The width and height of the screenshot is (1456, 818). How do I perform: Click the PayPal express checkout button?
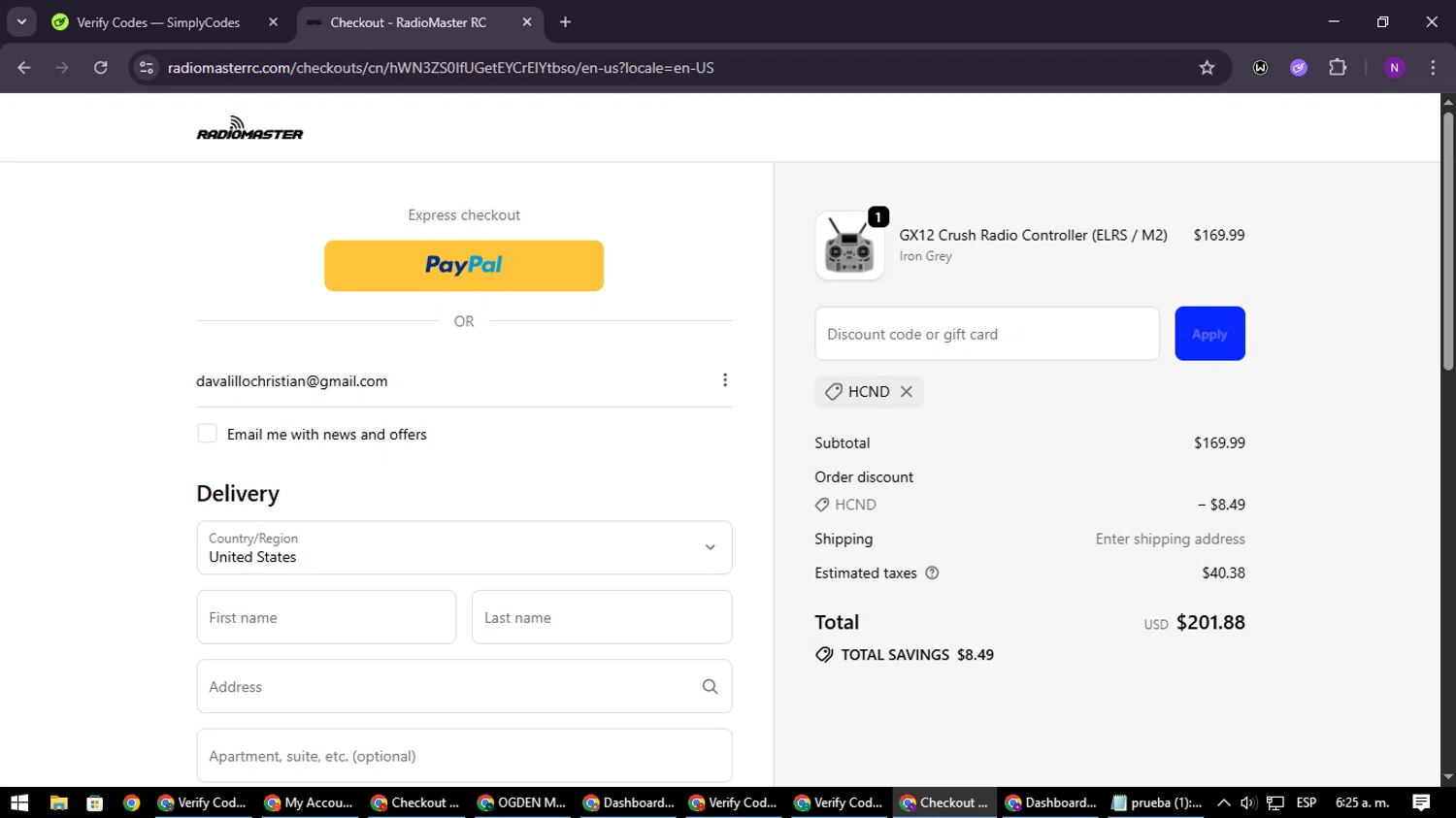pos(464,266)
